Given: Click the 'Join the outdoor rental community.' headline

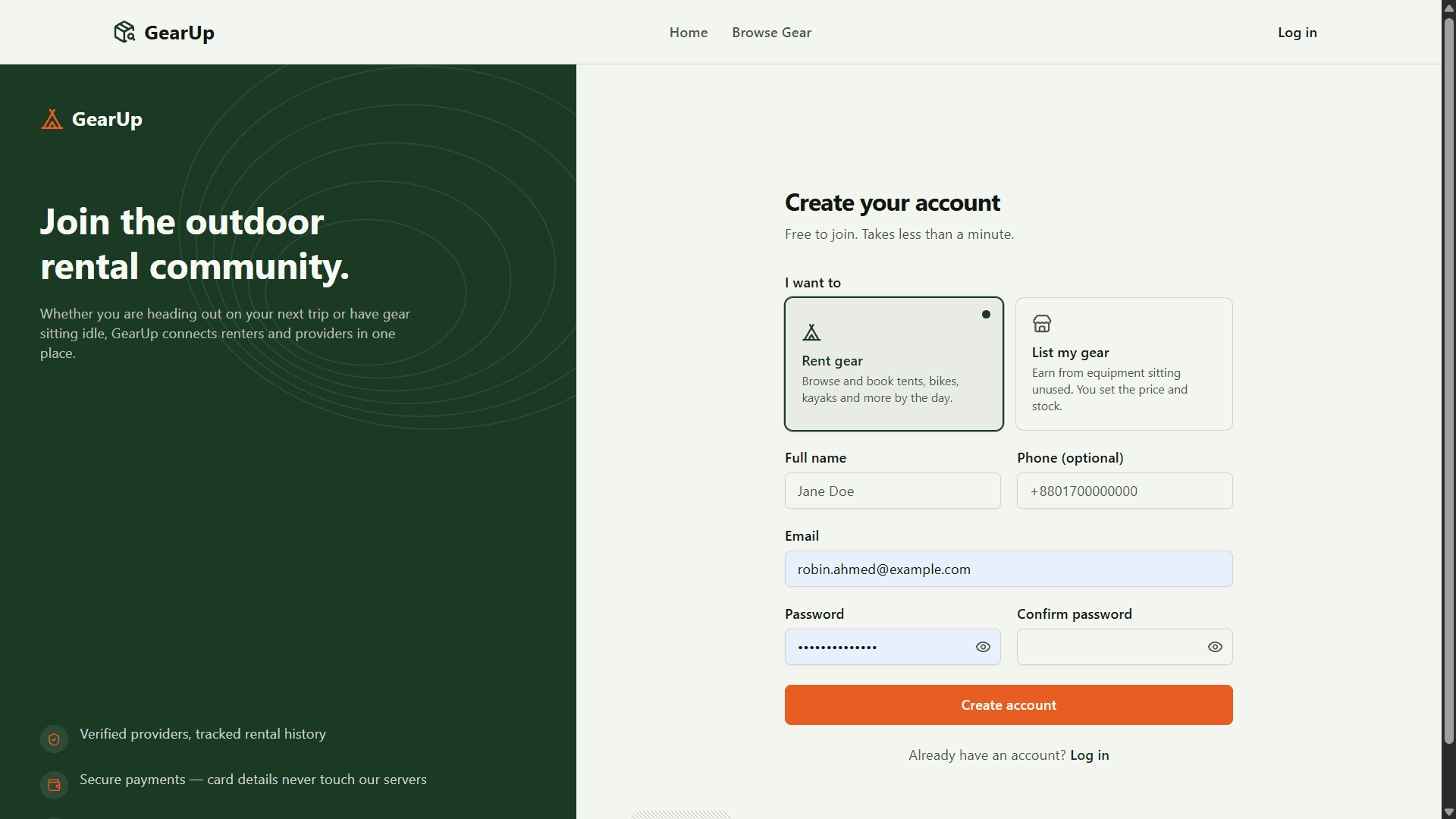Looking at the screenshot, I should (x=194, y=244).
